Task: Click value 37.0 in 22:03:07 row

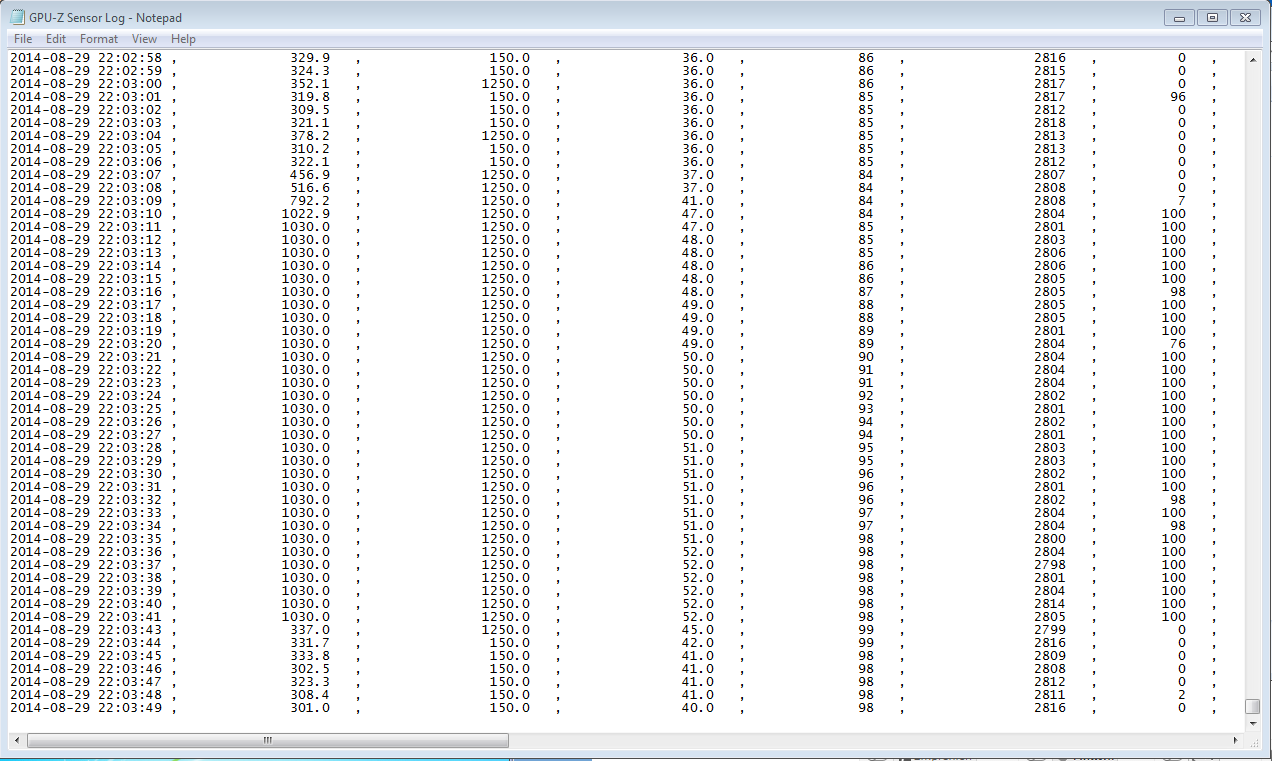Action: 698,175
